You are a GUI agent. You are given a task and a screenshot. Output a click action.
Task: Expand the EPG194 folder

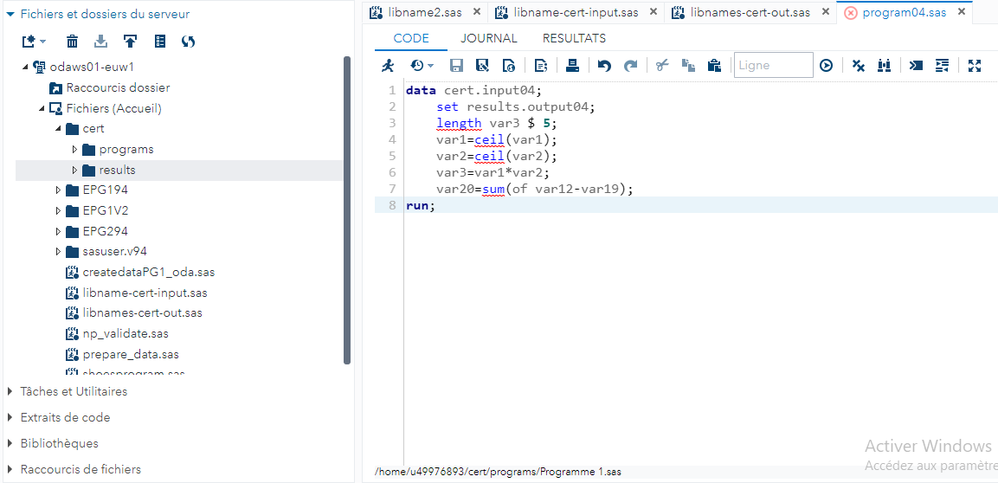click(x=58, y=190)
